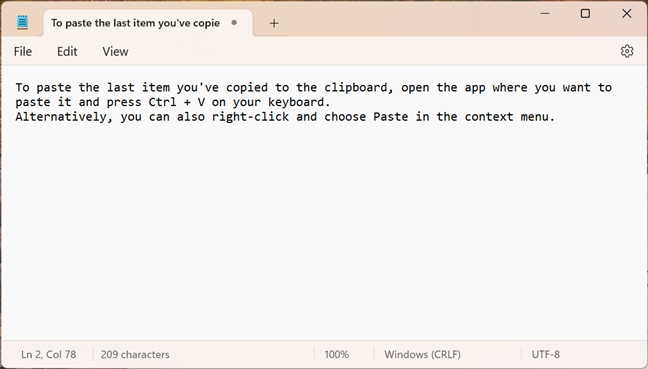Open the Edit menu
Screen dimensions: 648x369
coord(67,51)
